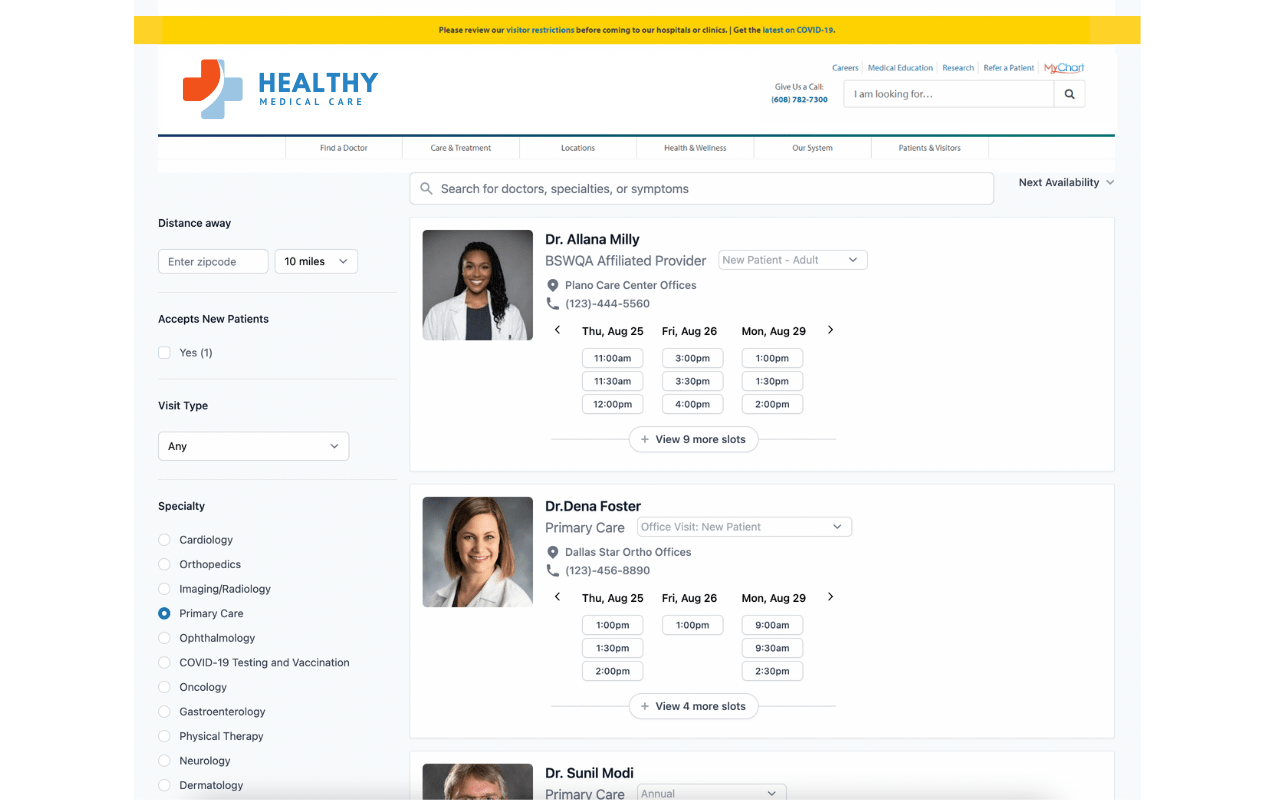Click Dr. Dena Foster's photo

[x=477, y=552]
